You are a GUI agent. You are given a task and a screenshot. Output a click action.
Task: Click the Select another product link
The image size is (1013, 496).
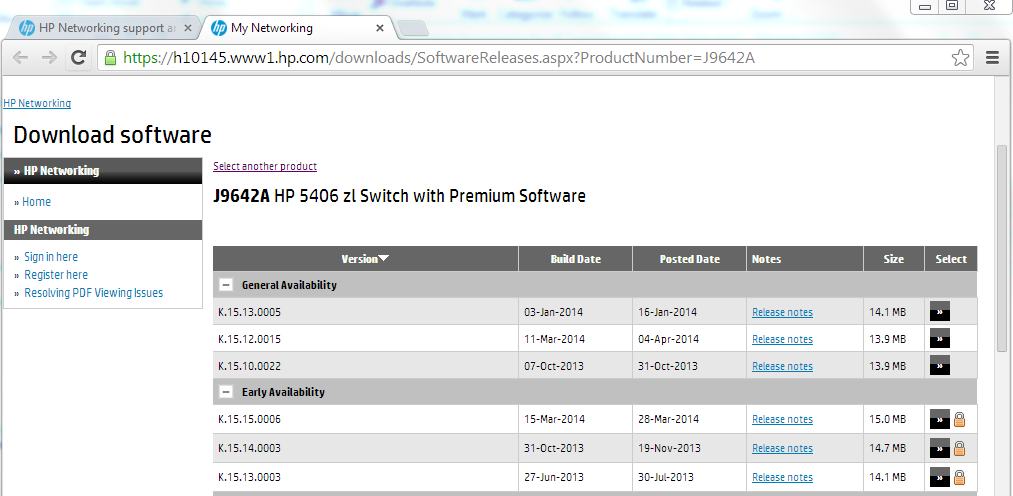[x=265, y=166]
